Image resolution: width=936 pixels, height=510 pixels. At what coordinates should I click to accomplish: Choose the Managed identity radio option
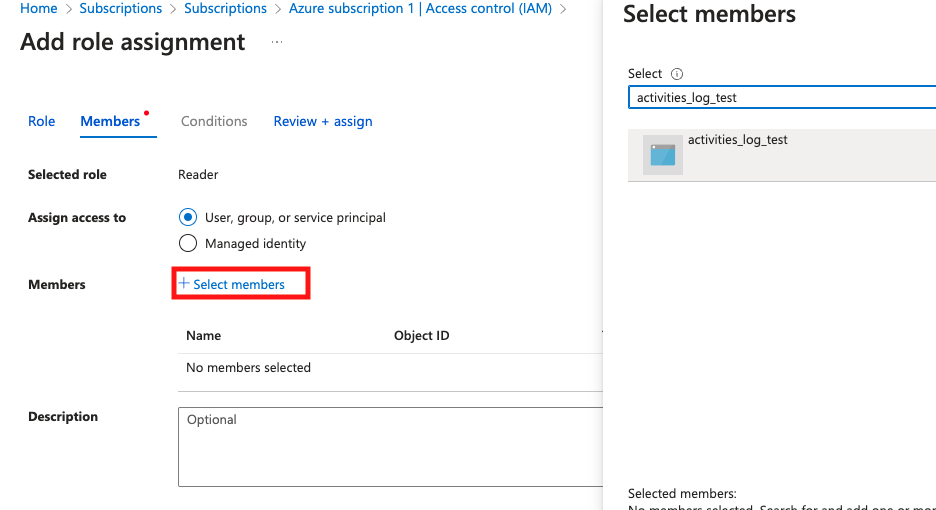coord(187,243)
